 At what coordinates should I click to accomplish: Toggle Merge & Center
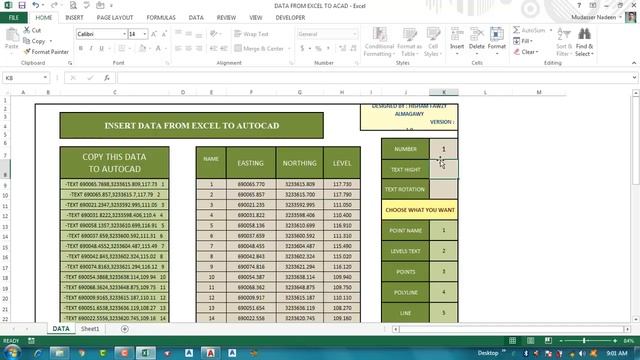(259, 49)
